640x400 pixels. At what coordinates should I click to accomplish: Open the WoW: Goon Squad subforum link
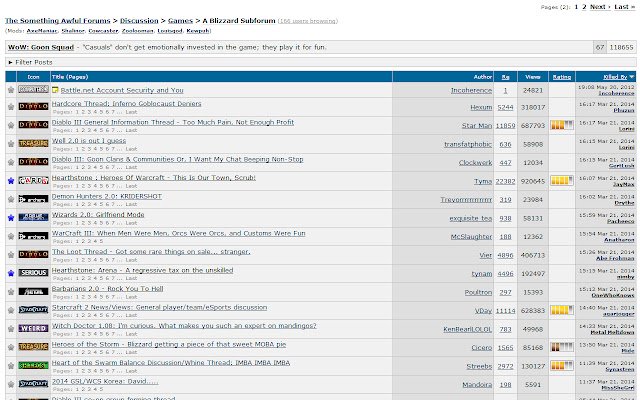(x=41, y=47)
